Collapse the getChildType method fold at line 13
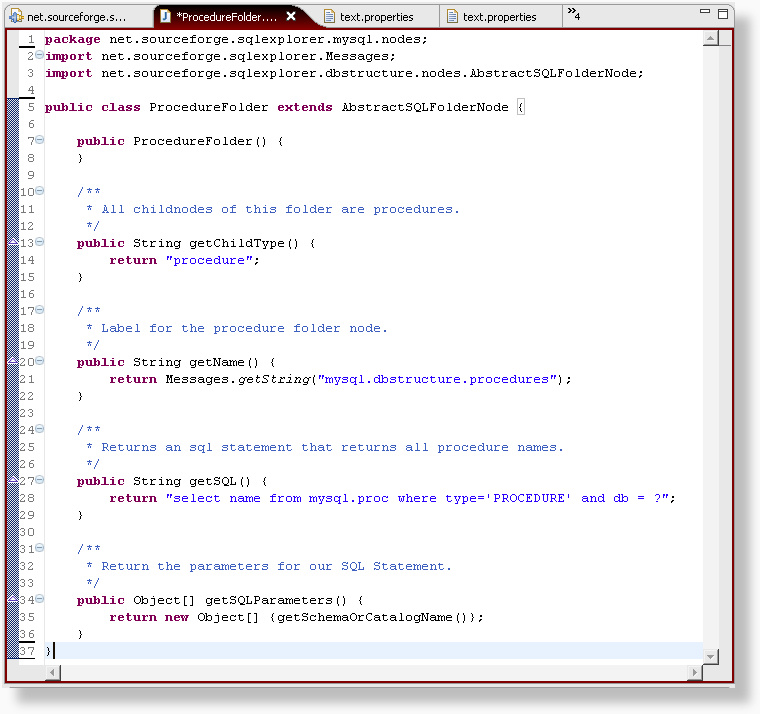 click(x=40, y=241)
